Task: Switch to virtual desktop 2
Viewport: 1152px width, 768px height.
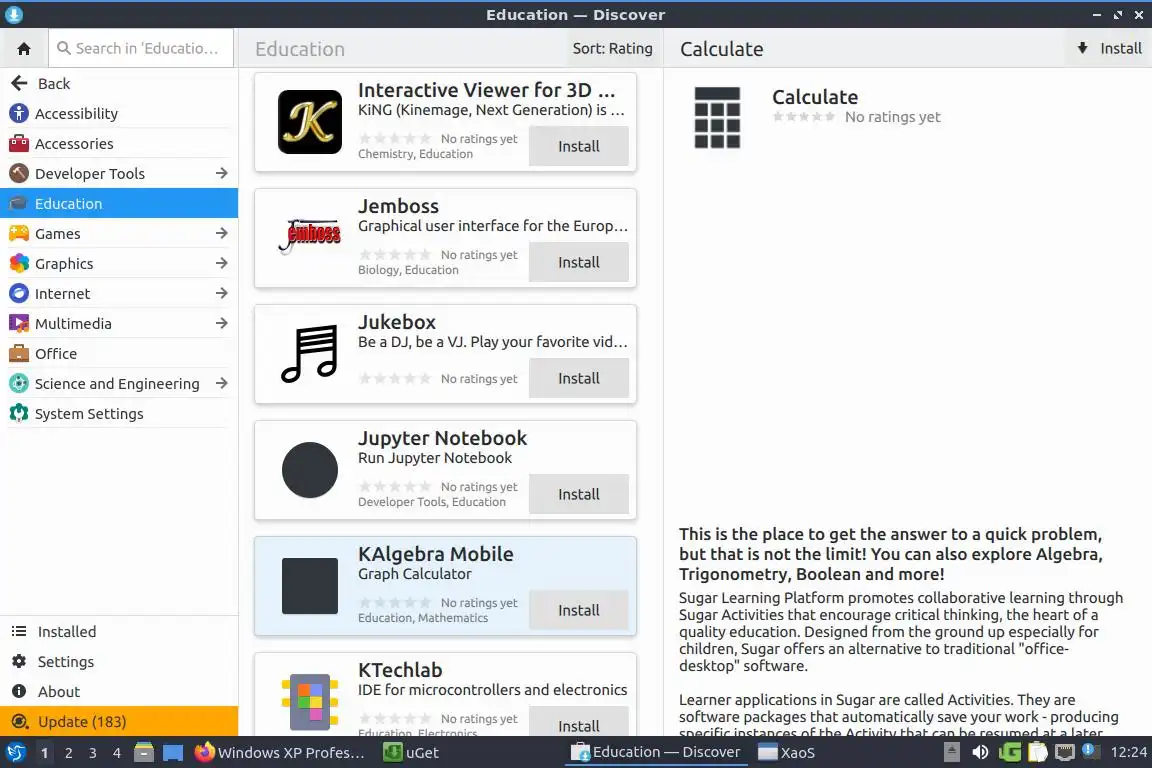Action: (68, 753)
